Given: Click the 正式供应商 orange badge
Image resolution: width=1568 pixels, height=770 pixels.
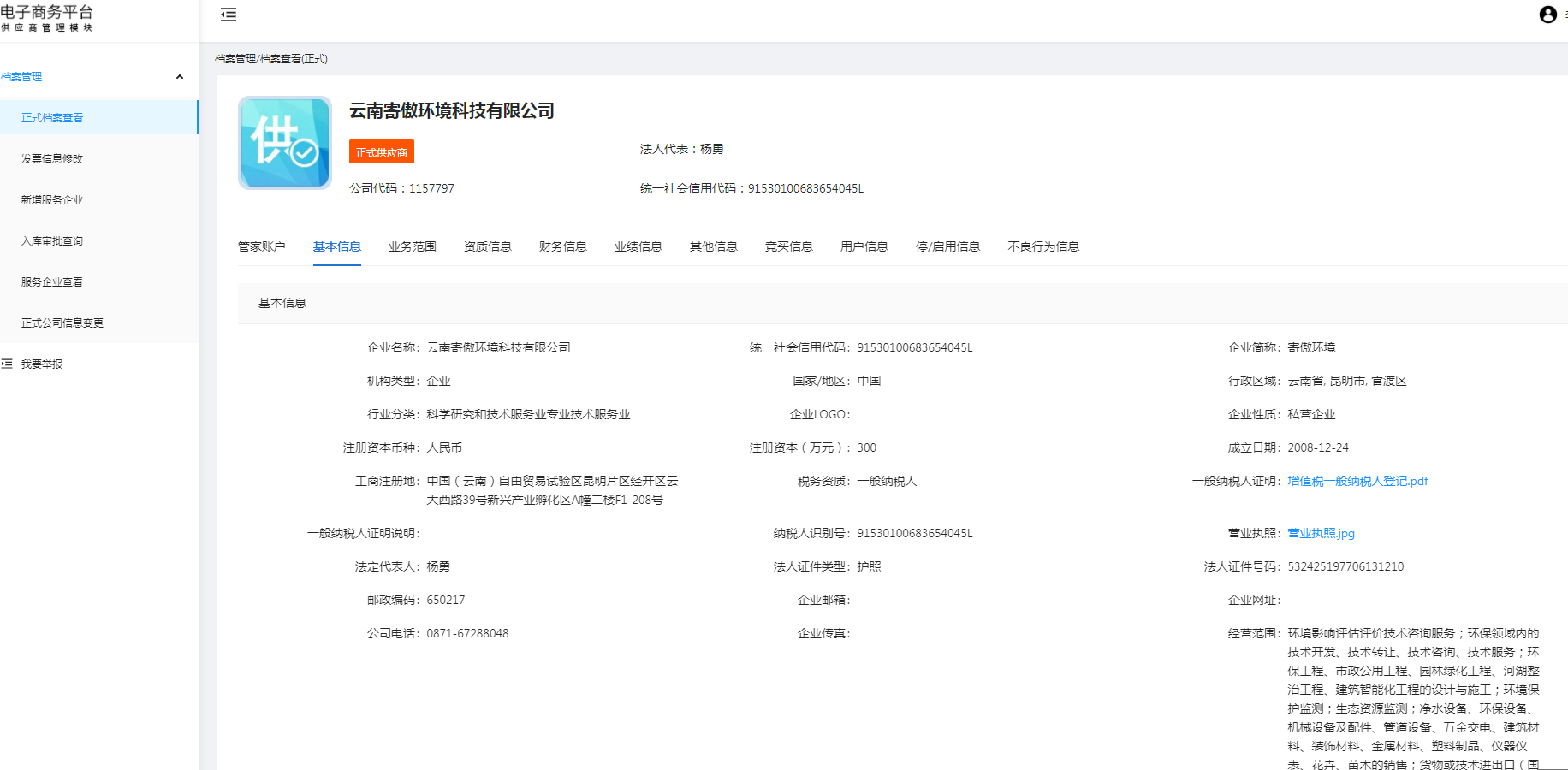Looking at the screenshot, I should [x=382, y=151].
